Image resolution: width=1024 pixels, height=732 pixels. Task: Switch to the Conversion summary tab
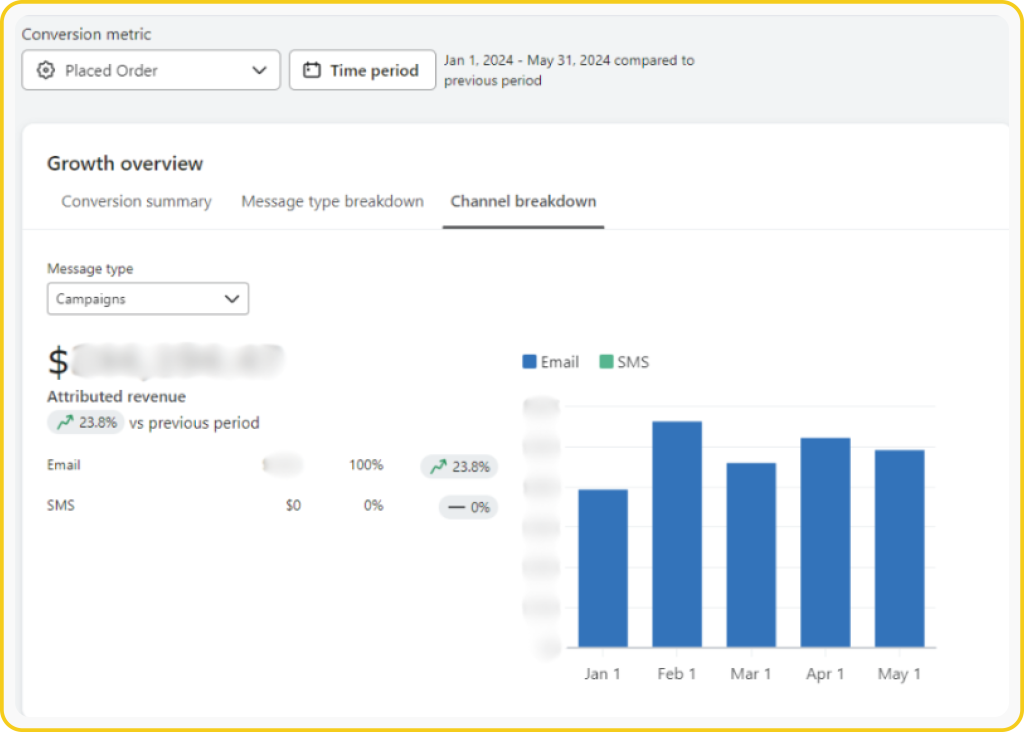pyautogui.click(x=136, y=202)
